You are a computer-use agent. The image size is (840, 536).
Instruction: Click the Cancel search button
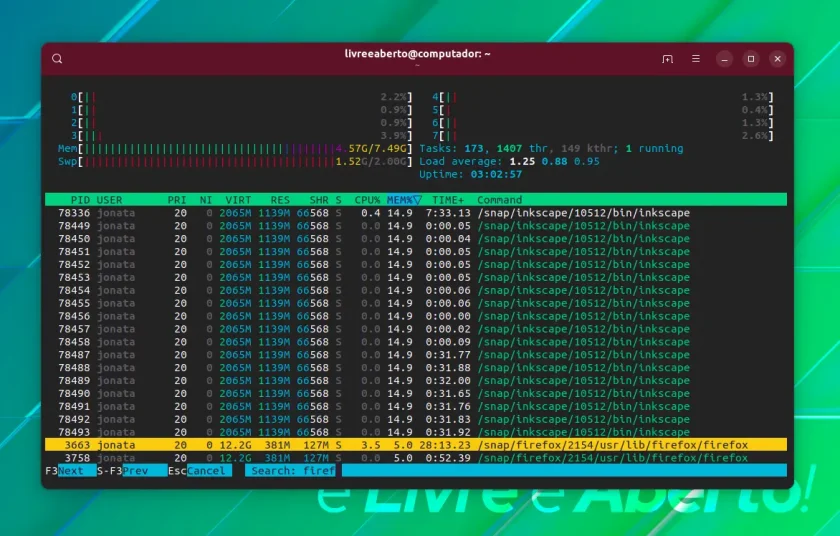(200, 471)
